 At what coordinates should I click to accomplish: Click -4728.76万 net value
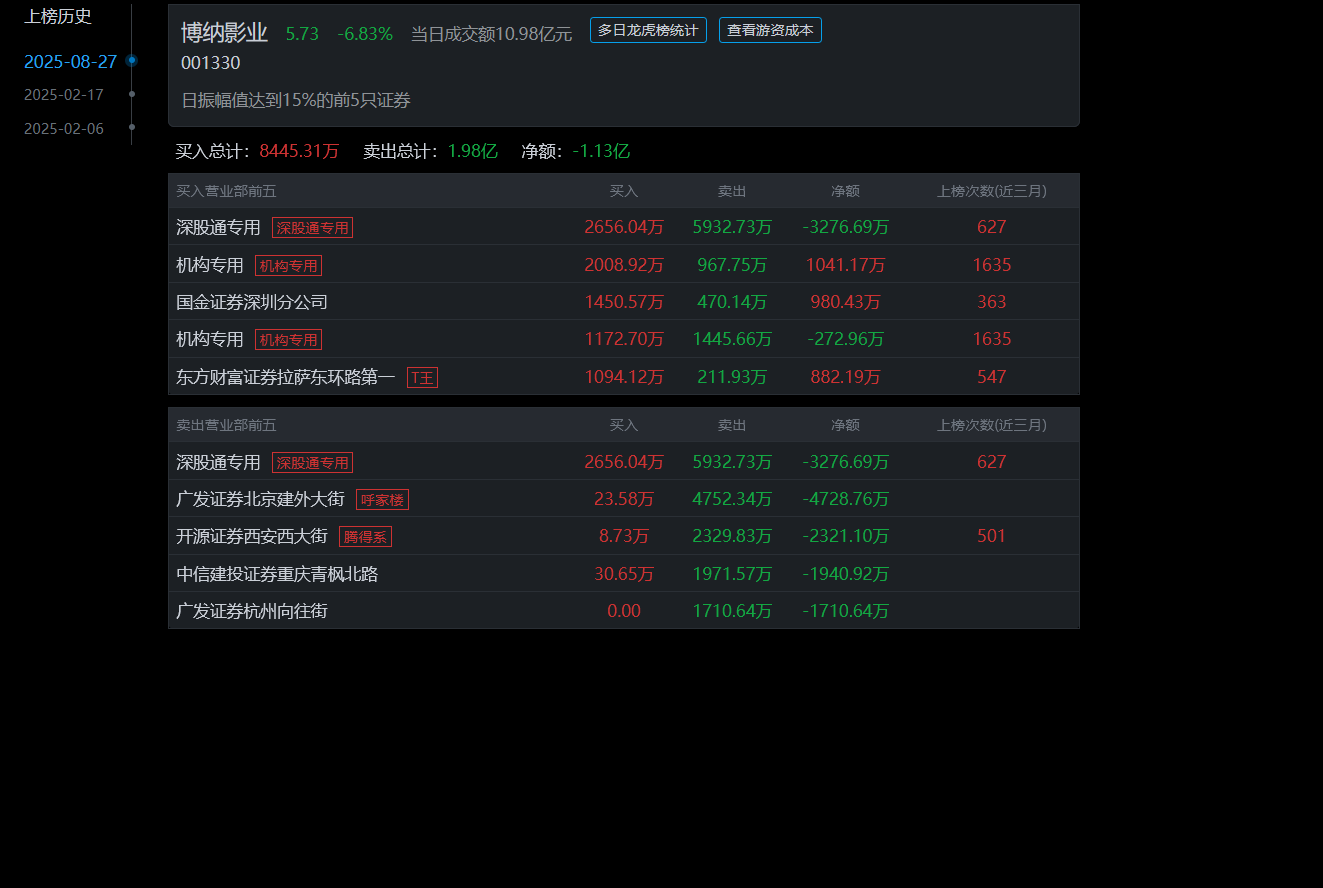pos(845,499)
